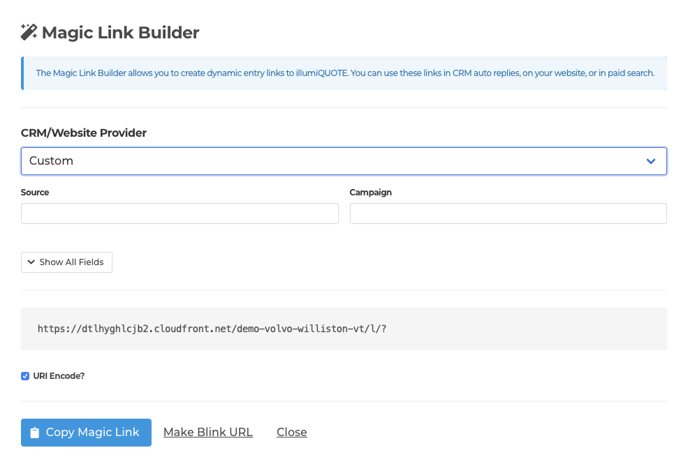688x464 pixels.
Task: Click the Magic Link Builder heading
Action: tap(121, 32)
